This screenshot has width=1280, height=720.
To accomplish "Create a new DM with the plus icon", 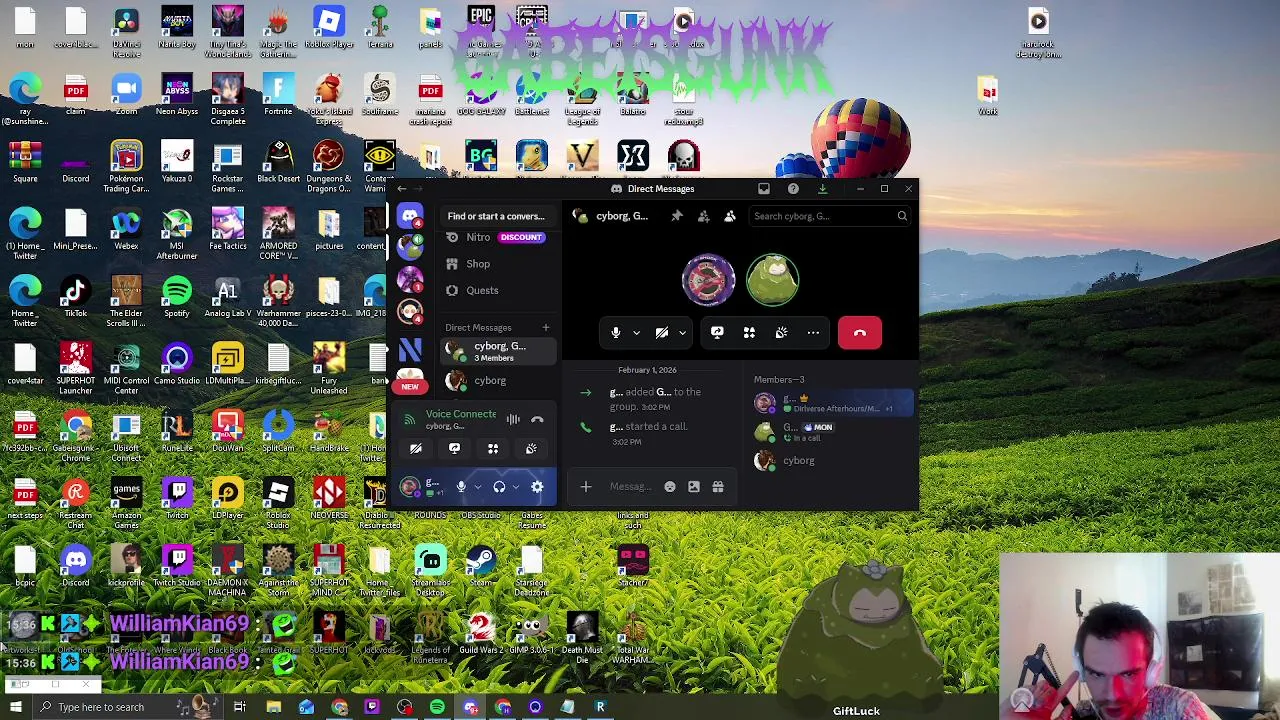I will 546,327.
